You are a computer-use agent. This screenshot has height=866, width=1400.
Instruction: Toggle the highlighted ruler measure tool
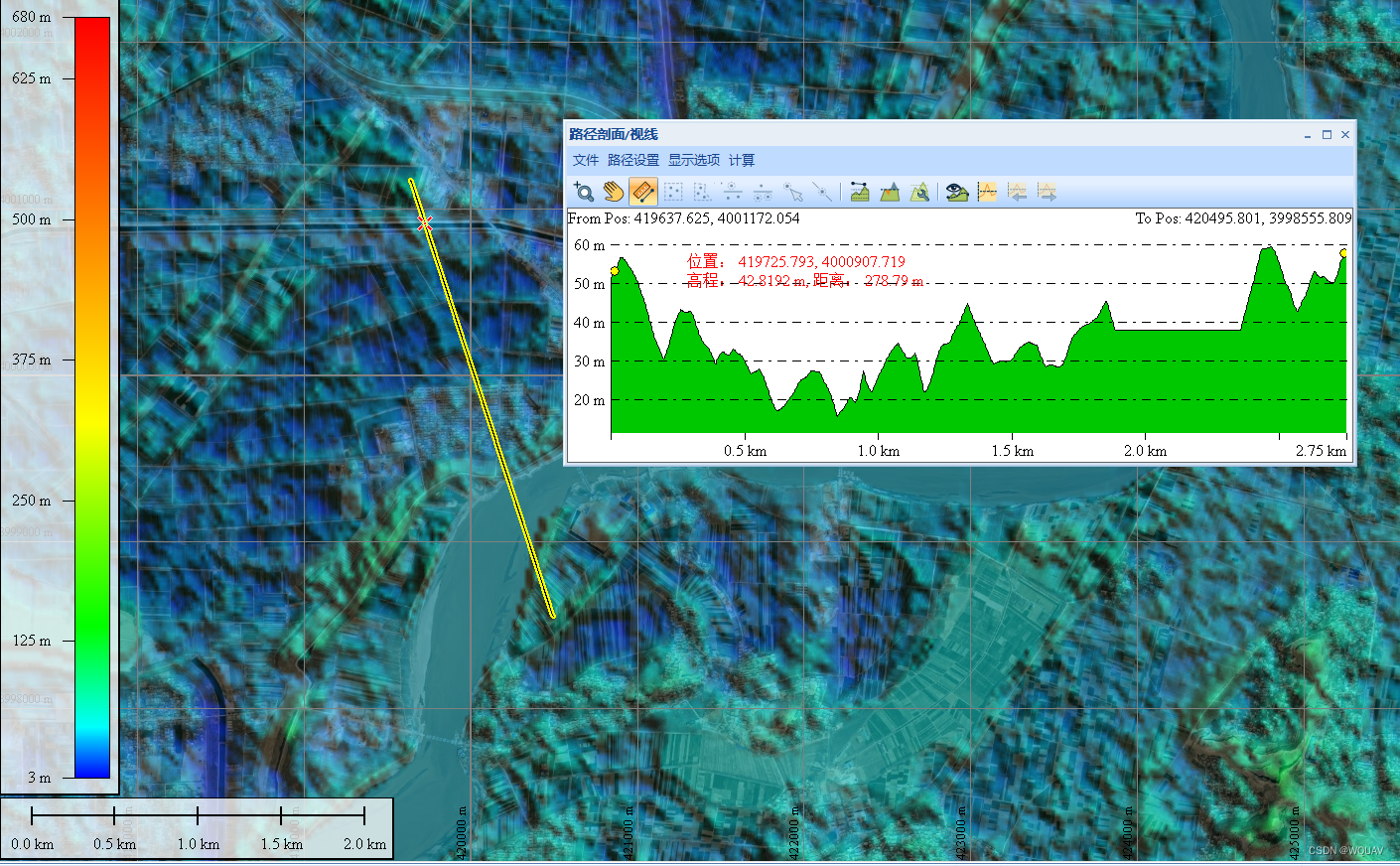click(643, 192)
